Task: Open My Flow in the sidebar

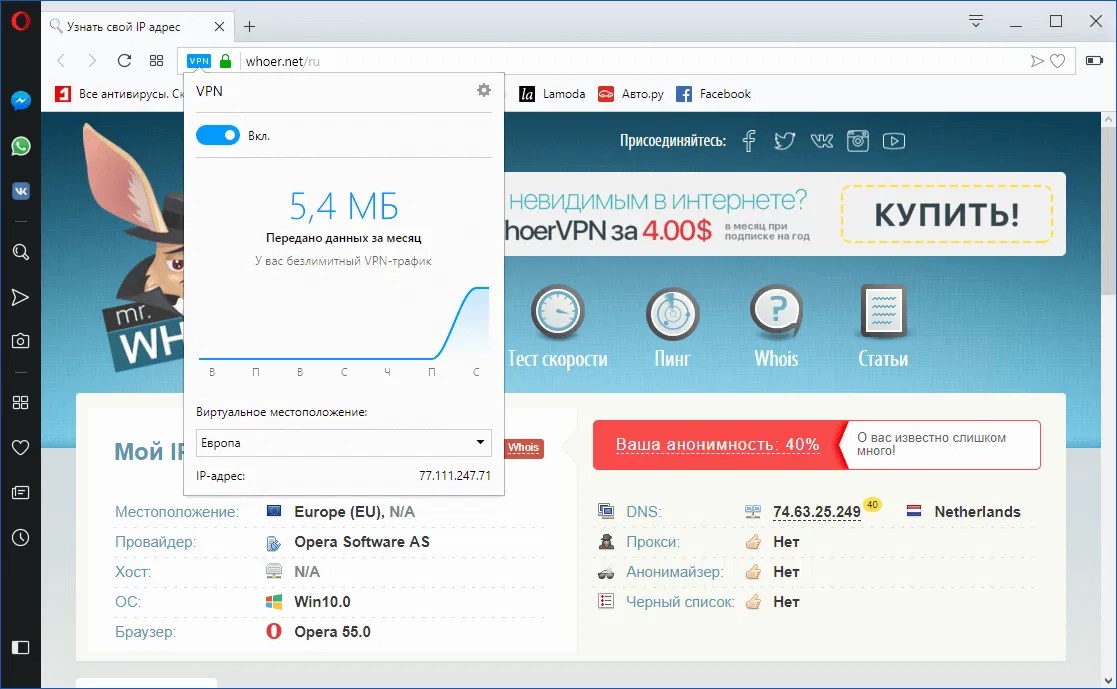Action: (x=21, y=297)
